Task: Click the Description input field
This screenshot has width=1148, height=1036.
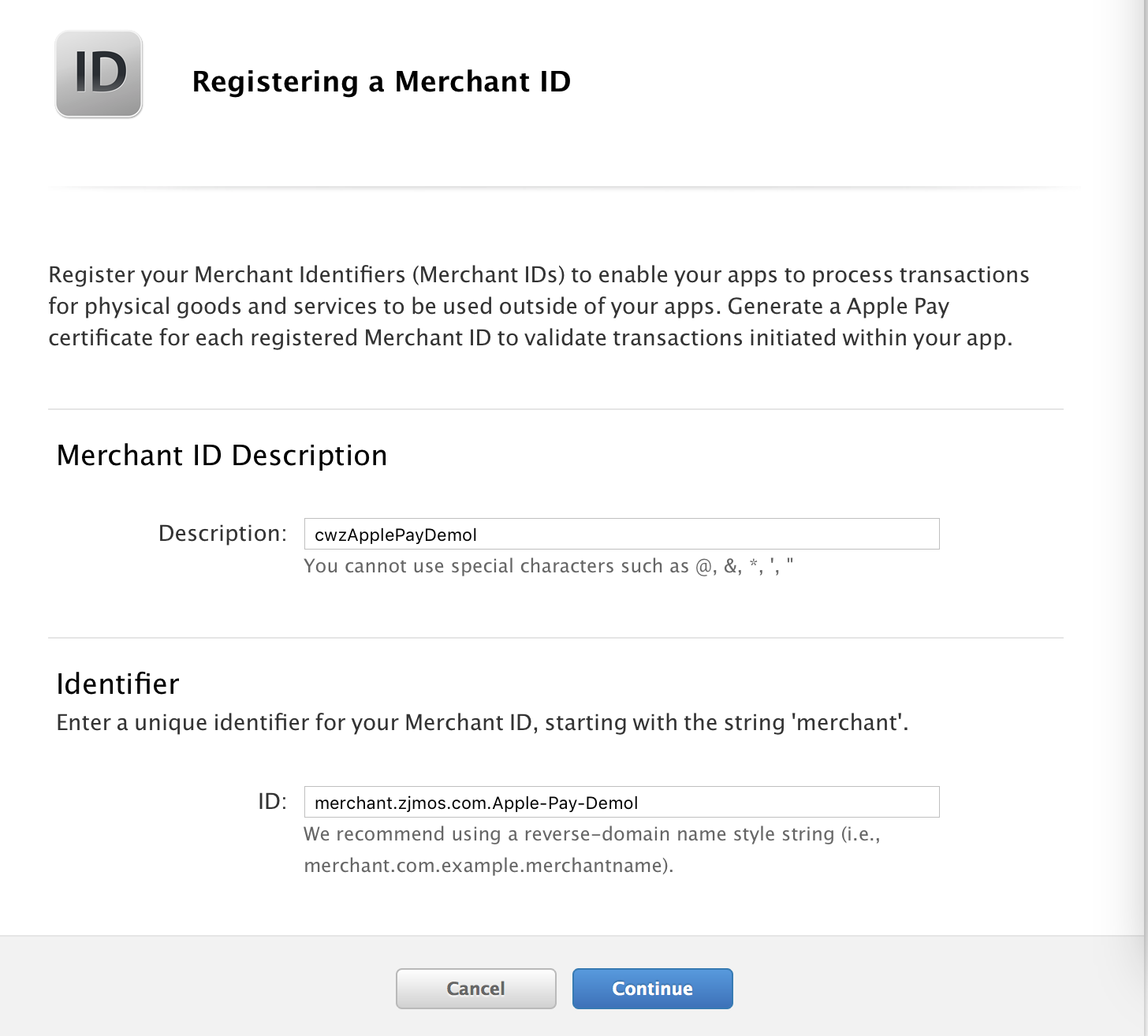Action: (621, 534)
